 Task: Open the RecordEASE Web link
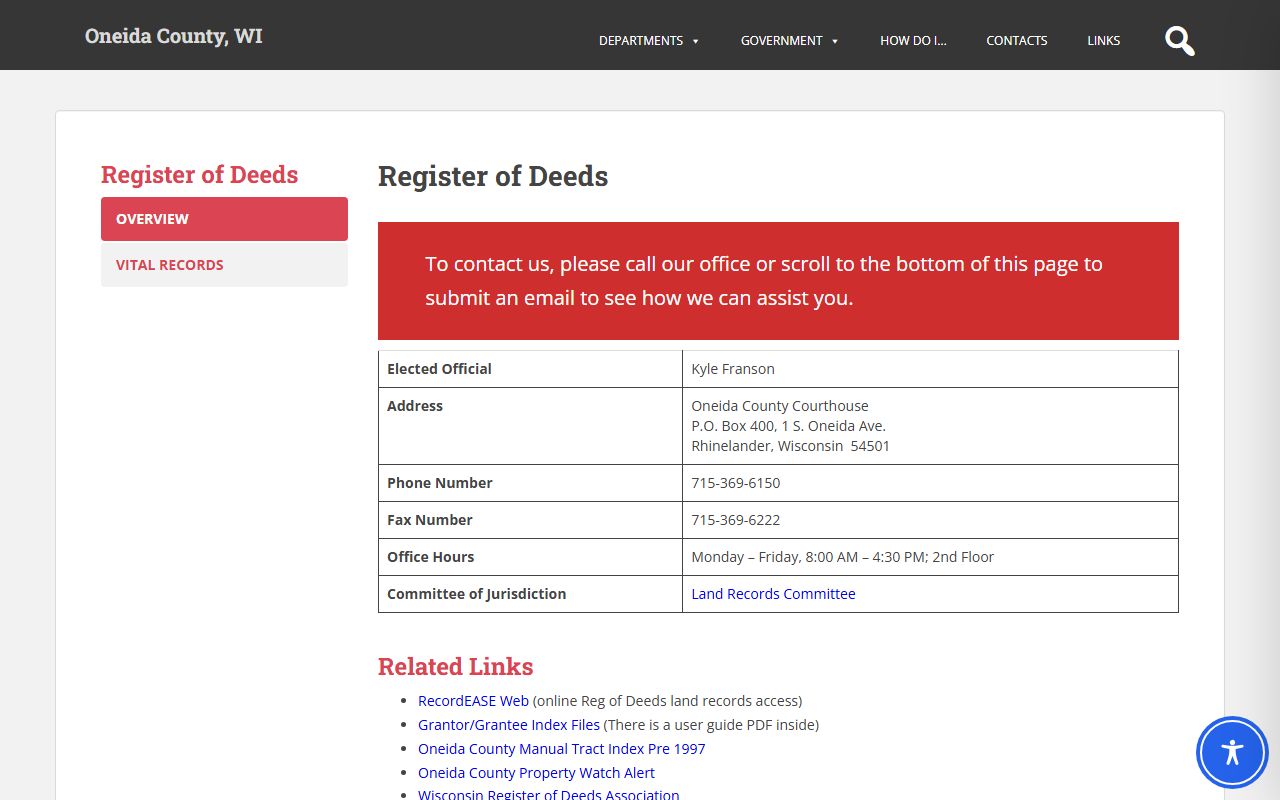473,701
